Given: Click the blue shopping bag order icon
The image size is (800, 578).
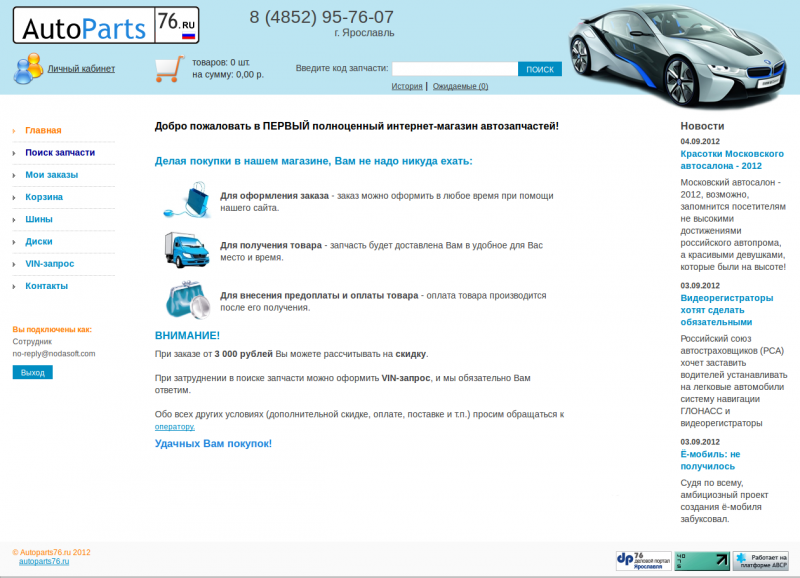Looking at the screenshot, I should [x=186, y=201].
